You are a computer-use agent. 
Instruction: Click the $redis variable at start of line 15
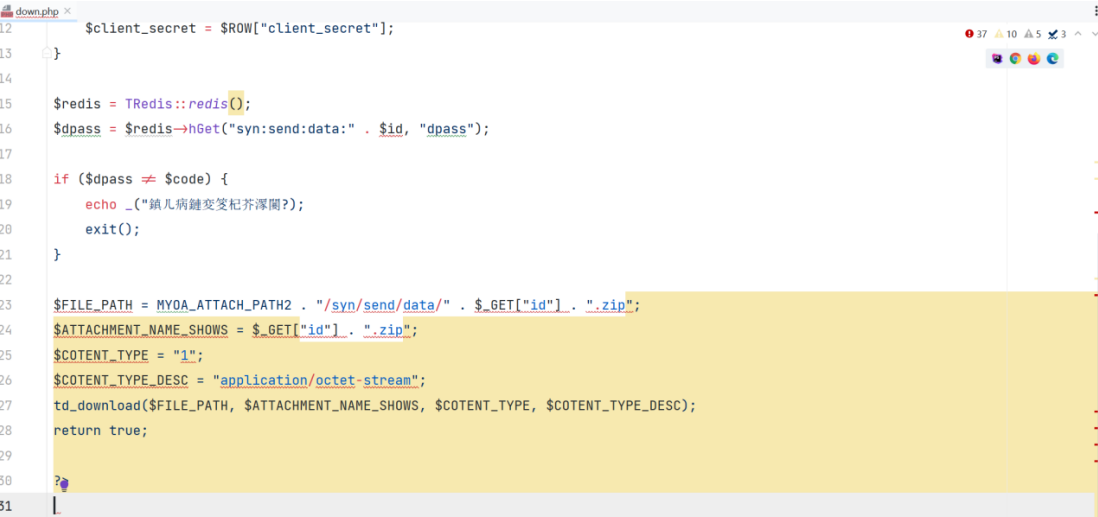pyautogui.click(x=77, y=104)
